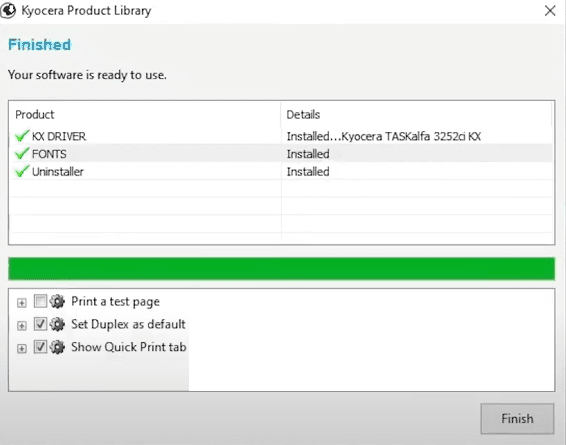Click the green checkmark beside FONTS
Viewport: 566px width, 445px height.
pyautogui.click(x=22, y=153)
